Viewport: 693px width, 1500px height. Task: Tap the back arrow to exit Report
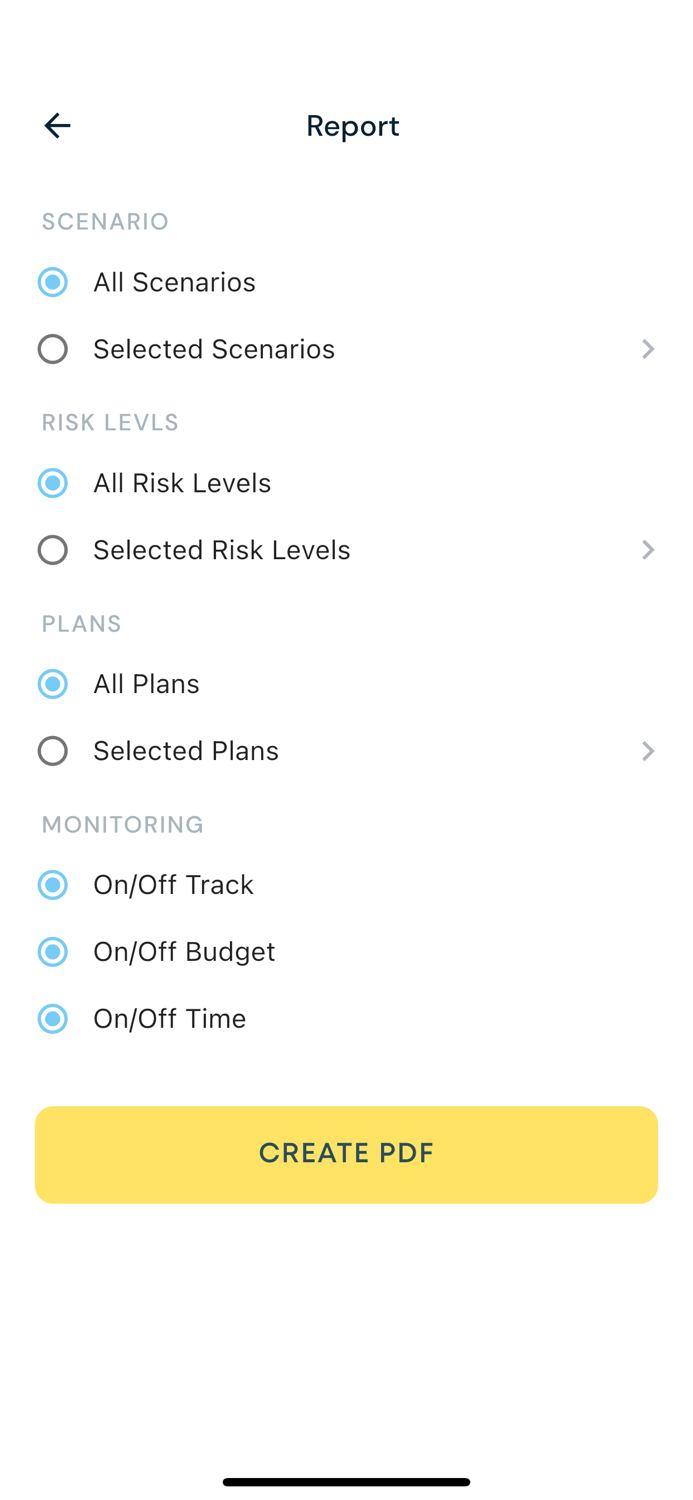click(57, 125)
